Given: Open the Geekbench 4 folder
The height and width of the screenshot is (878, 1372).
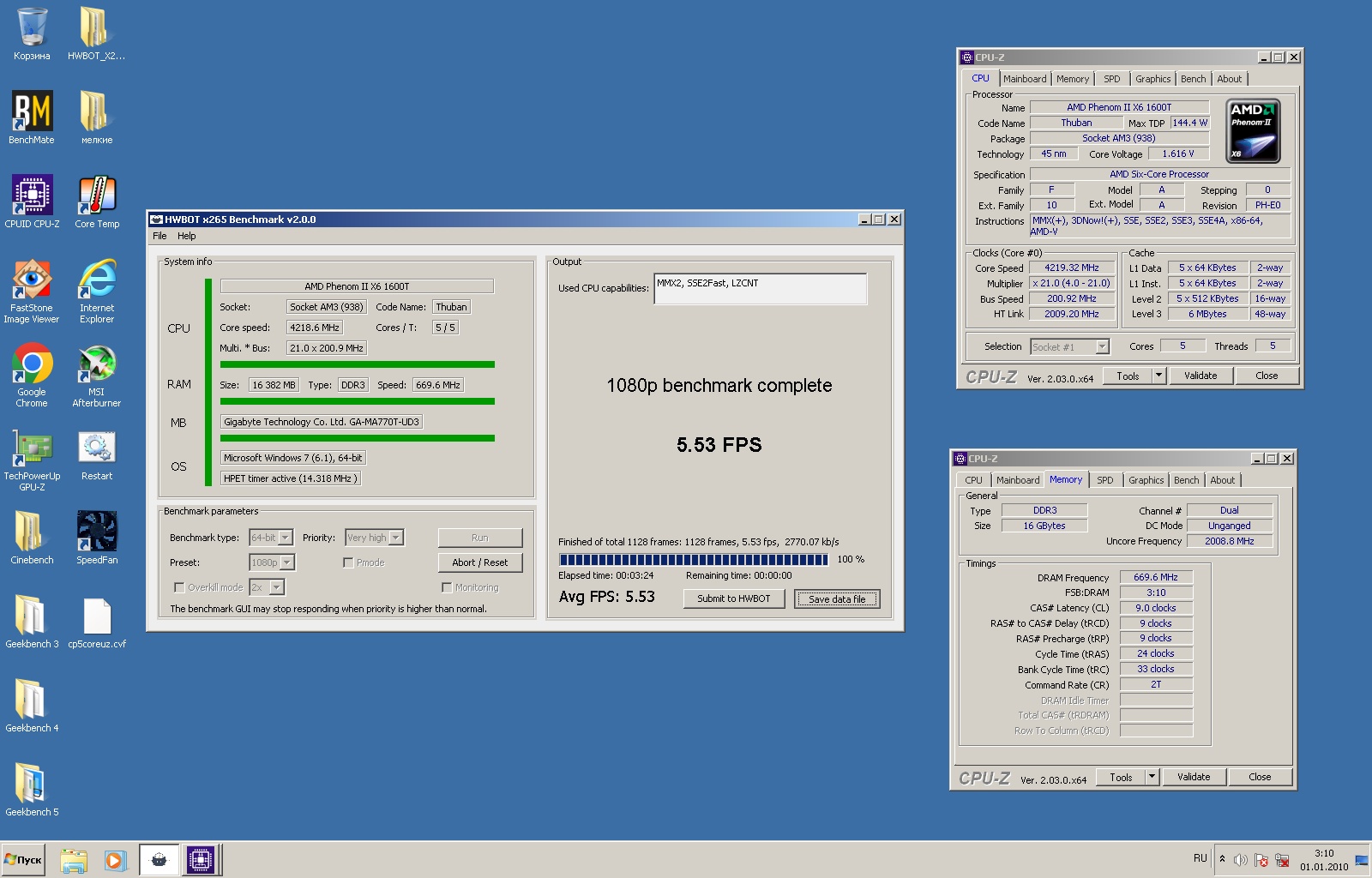Looking at the screenshot, I should click(x=32, y=707).
